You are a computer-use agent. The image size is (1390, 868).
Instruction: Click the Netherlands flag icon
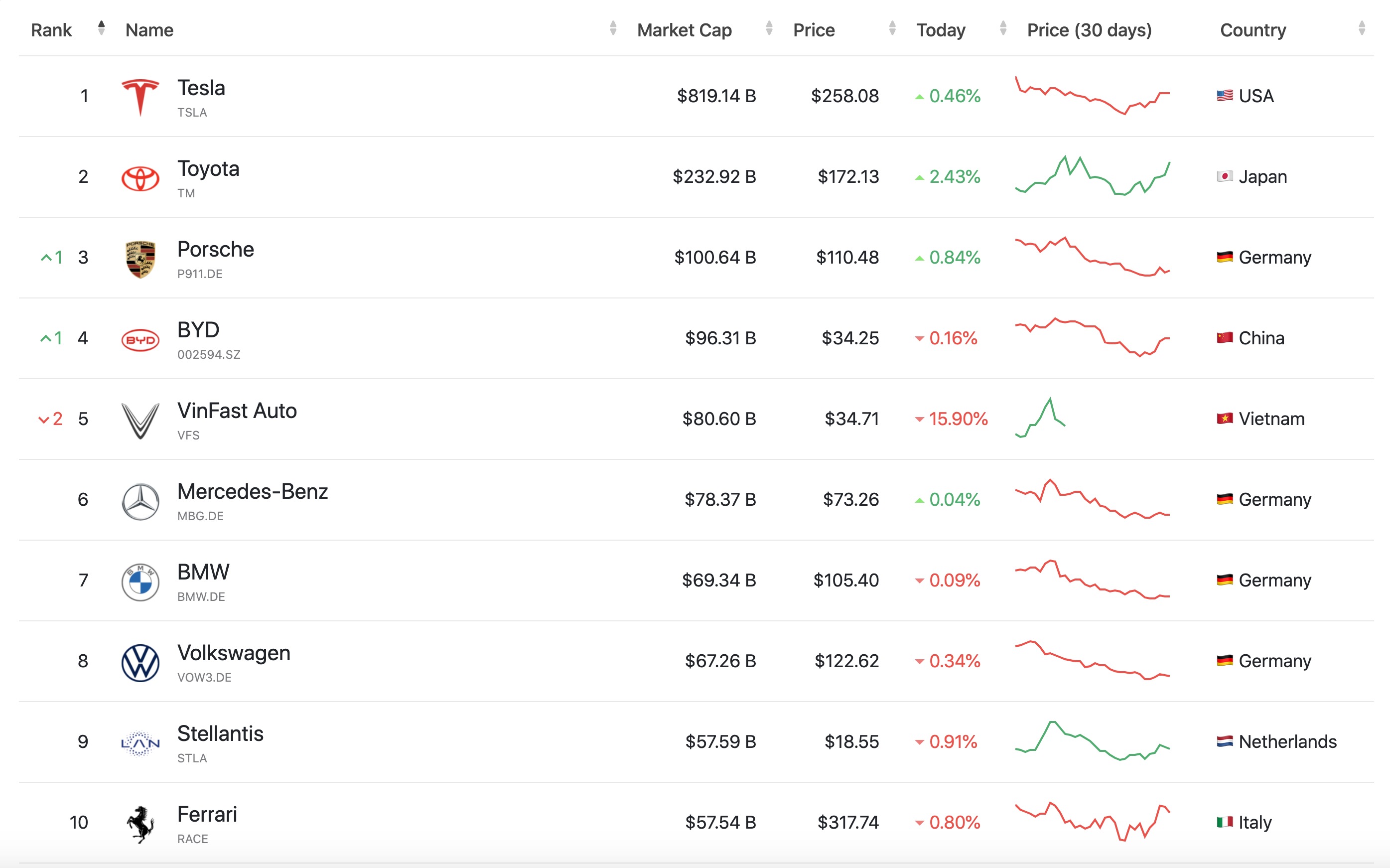1224,741
